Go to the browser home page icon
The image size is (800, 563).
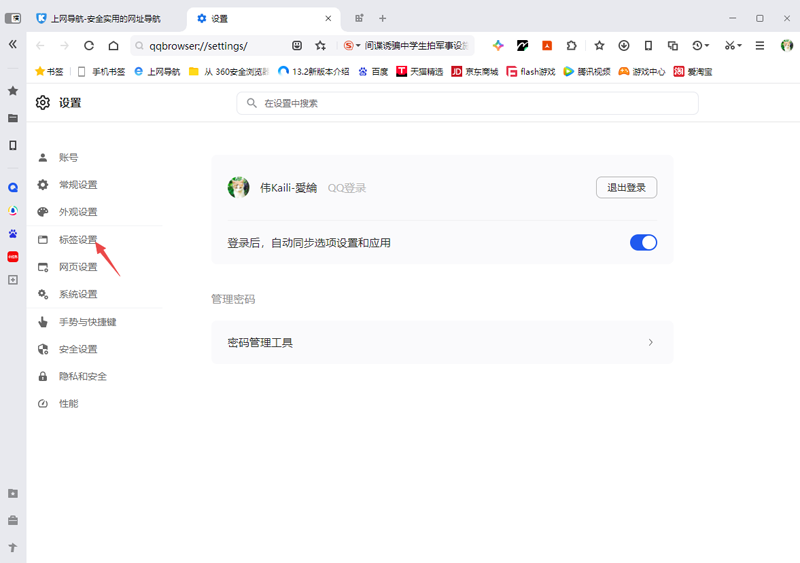click(113, 46)
